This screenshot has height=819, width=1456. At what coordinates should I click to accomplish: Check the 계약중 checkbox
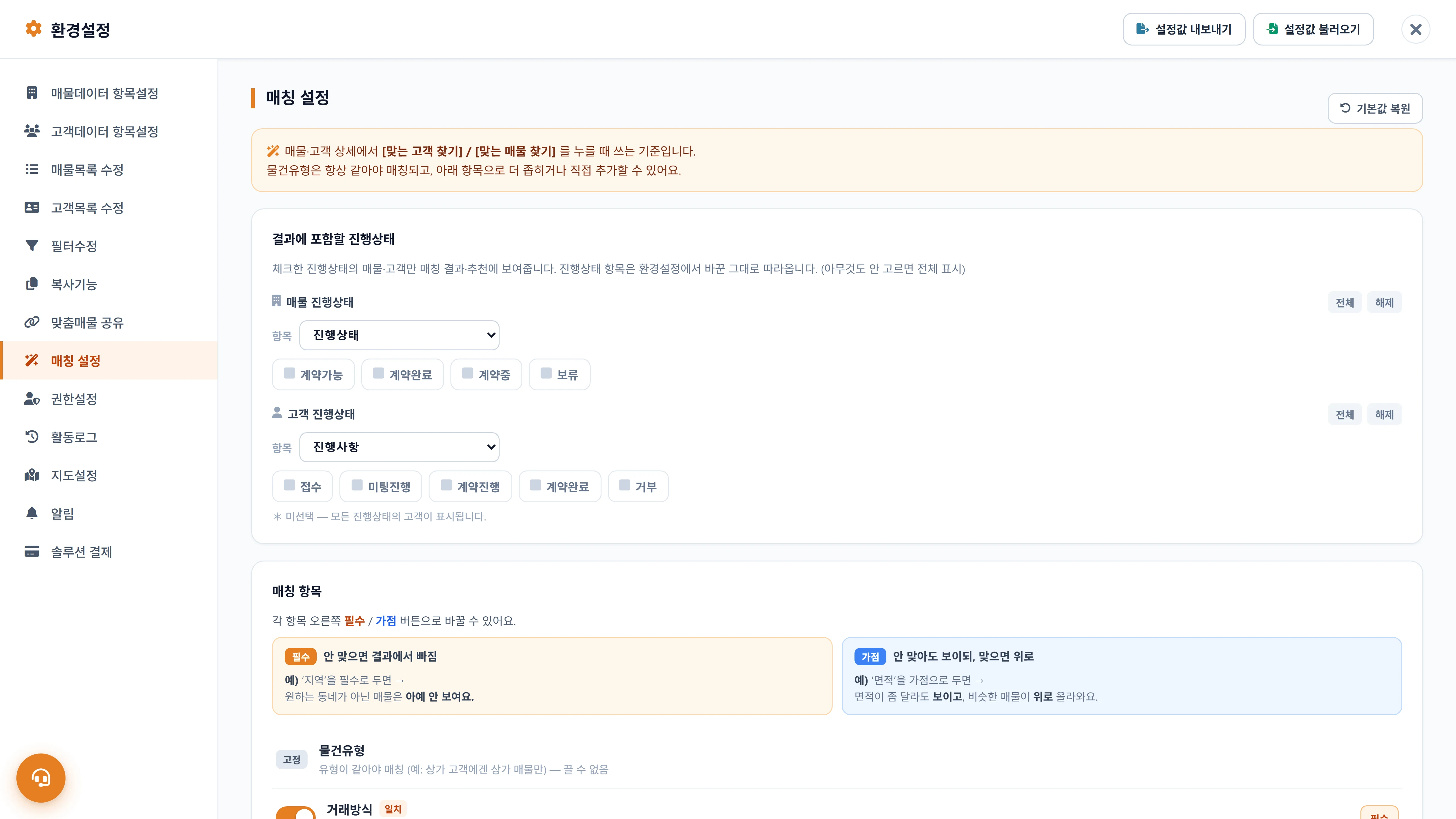[x=468, y=373]
